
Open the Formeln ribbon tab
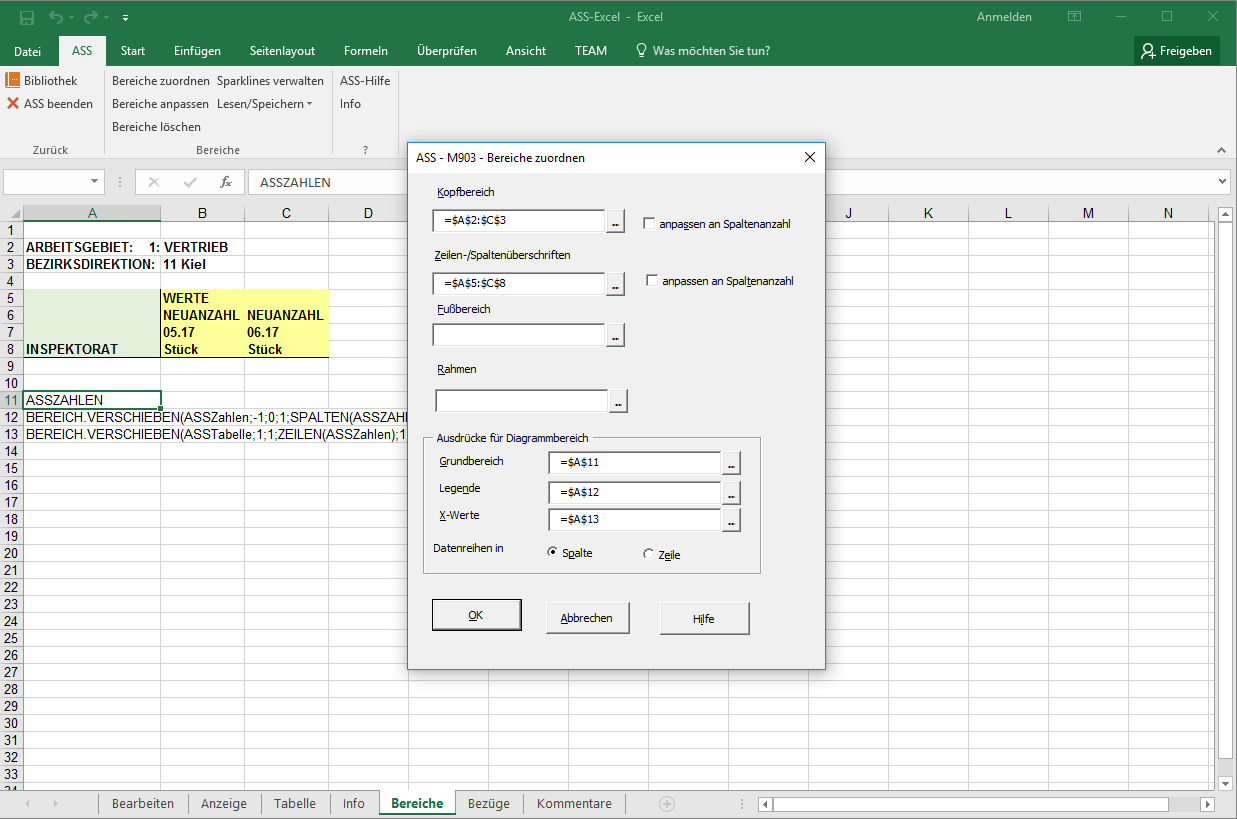pyautogui.click(x=365, y=51)
